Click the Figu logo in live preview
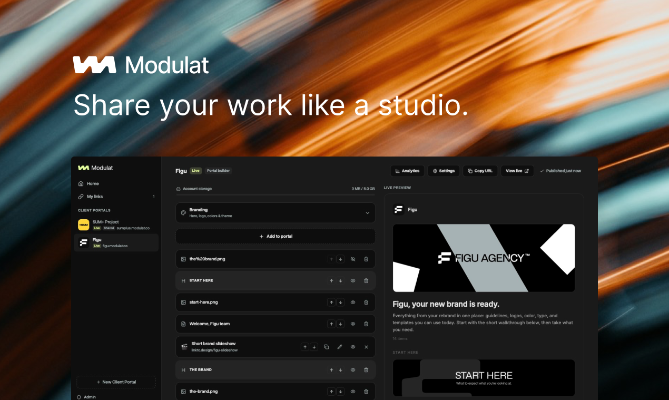Image resolution: width=669 pixels, height=400 pixels. coord(398,209)
